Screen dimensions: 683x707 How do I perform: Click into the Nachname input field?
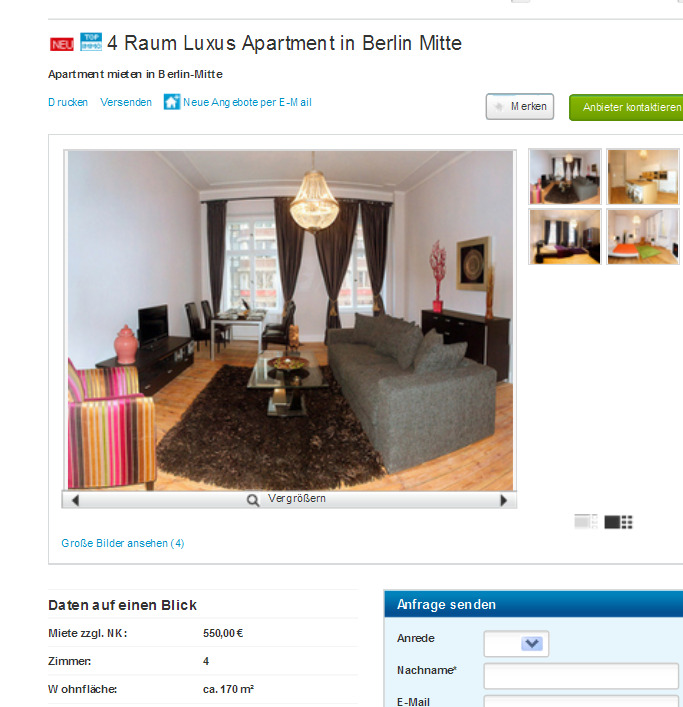(x=581, y=675)
